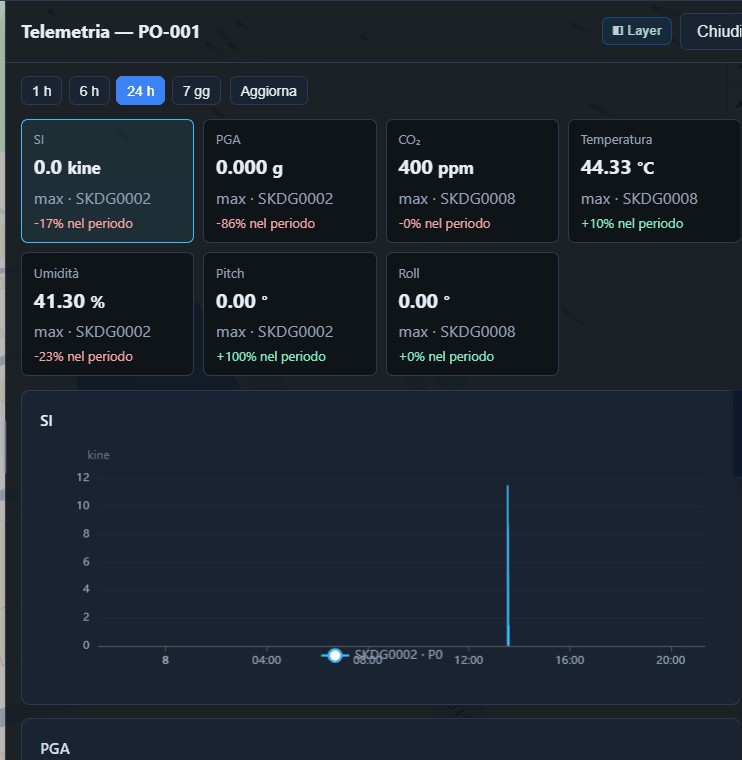Select the SI metric card
Viewport: 742px width, 760px height.
(108, 181)
